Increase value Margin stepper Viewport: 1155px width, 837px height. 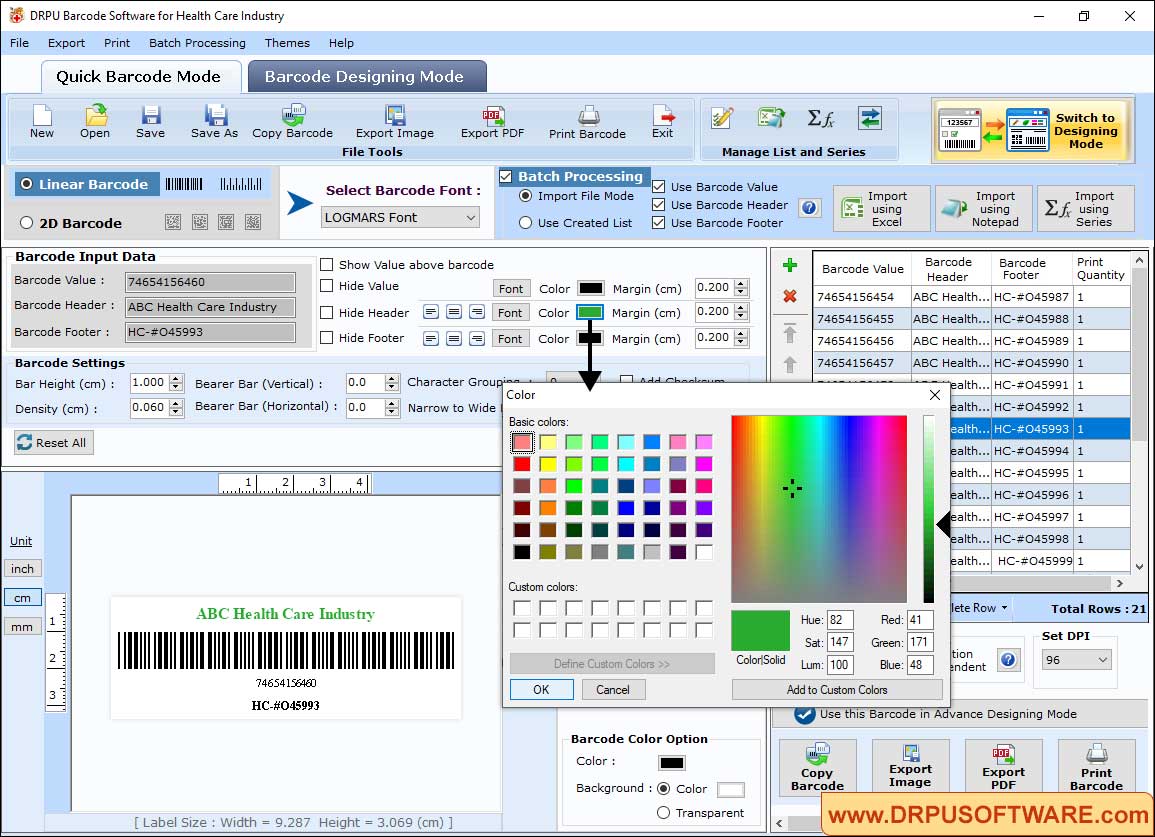click(741, 284)
